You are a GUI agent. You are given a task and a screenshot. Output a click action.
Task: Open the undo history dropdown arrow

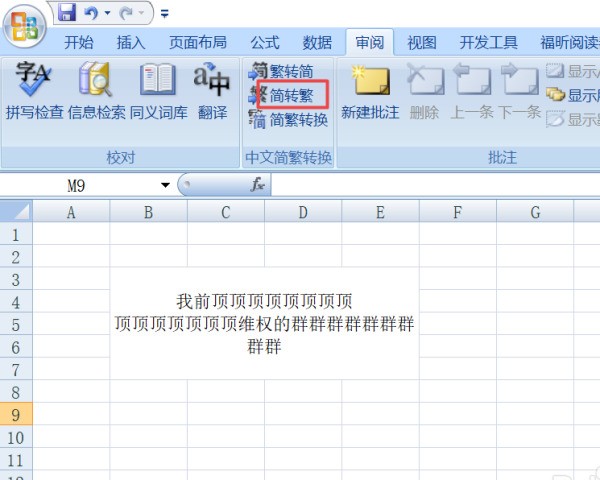(108, 13)
